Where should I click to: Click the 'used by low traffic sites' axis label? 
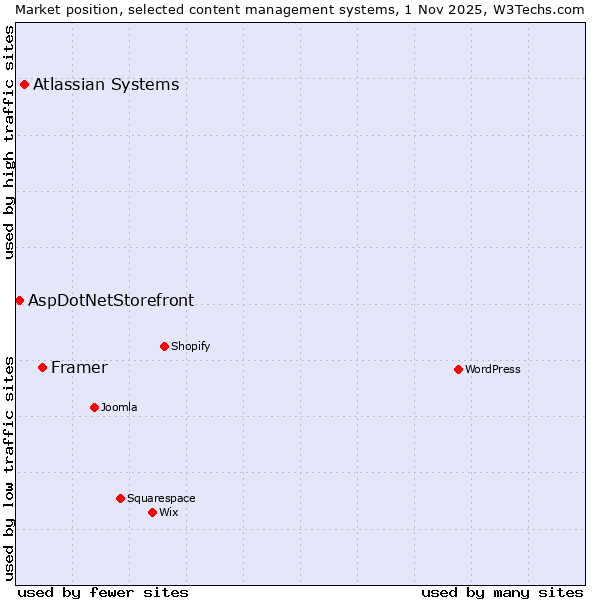pos(9,467)
